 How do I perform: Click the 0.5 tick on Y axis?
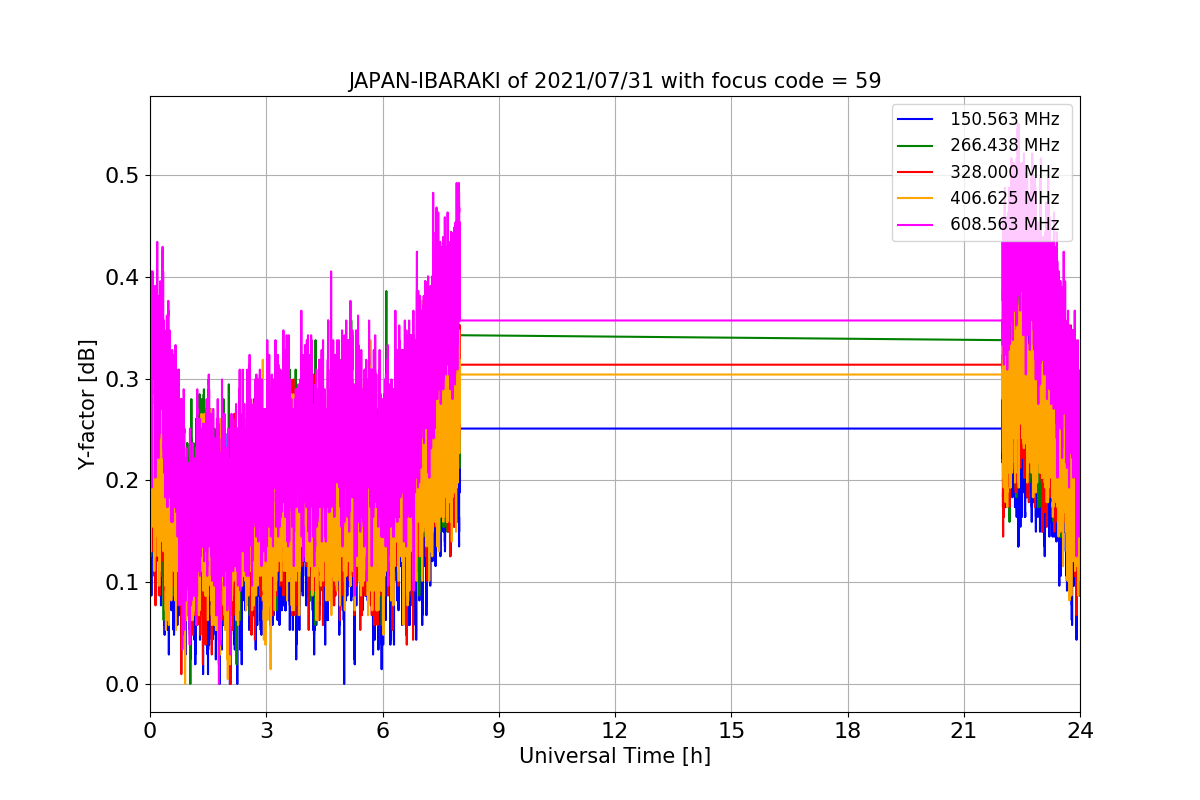(x=122, y=176)
